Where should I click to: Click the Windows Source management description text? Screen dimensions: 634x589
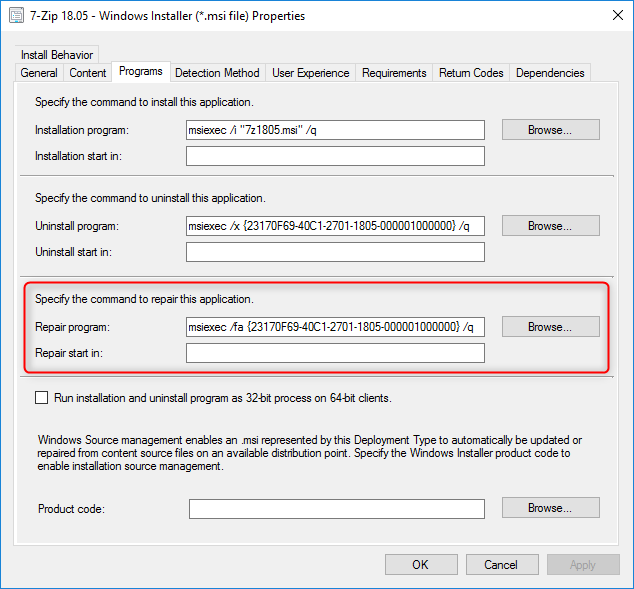(309, 453)
